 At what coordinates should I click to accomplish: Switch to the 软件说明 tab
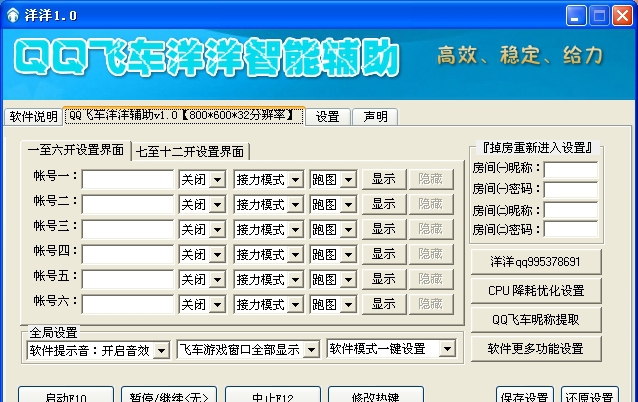point(33,117)
